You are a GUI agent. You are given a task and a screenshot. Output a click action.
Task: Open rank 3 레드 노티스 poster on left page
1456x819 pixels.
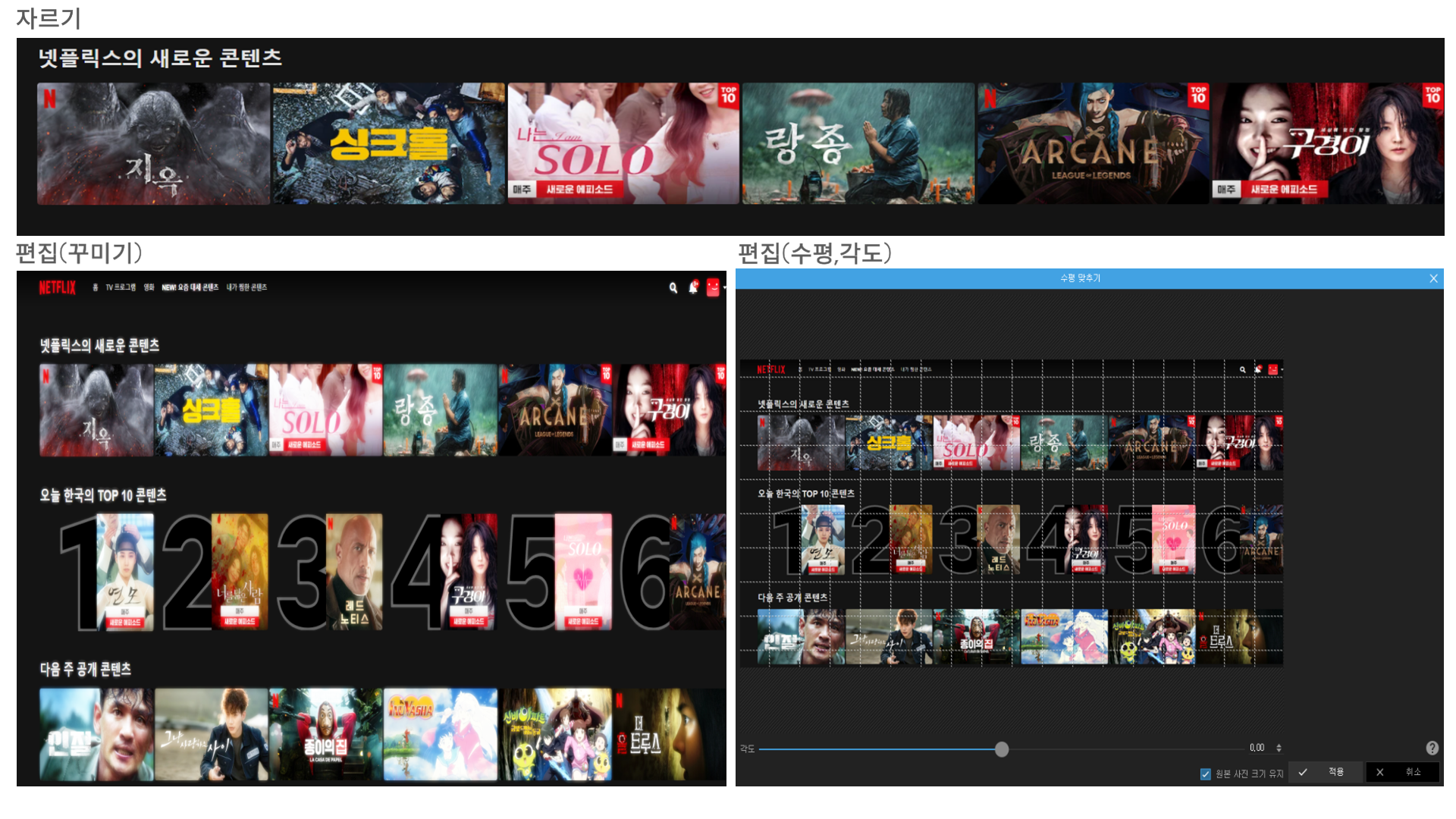click(354, 572)
